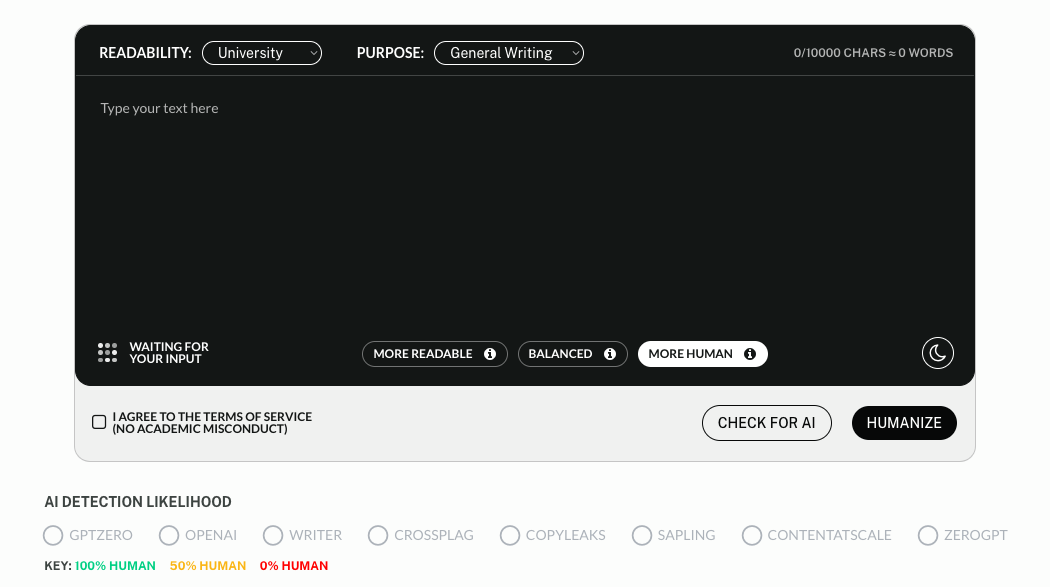
Task: Click the info icon beside Balanced
Action: [x=609, y=354]
